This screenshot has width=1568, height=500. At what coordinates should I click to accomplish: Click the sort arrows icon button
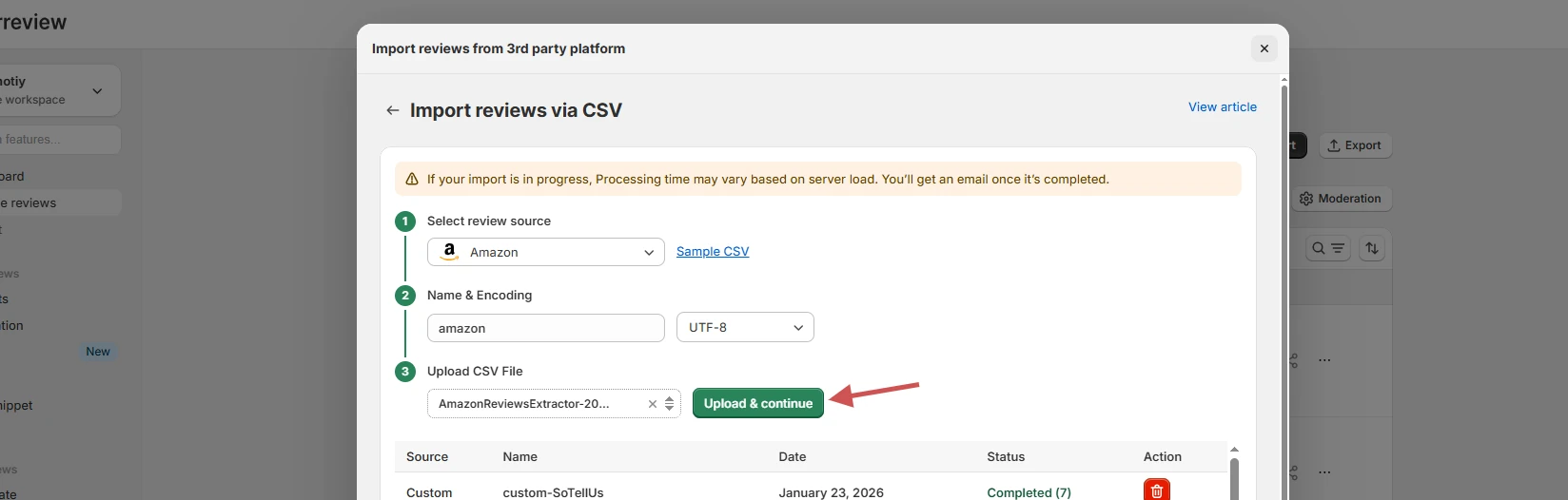[1372, 248]
